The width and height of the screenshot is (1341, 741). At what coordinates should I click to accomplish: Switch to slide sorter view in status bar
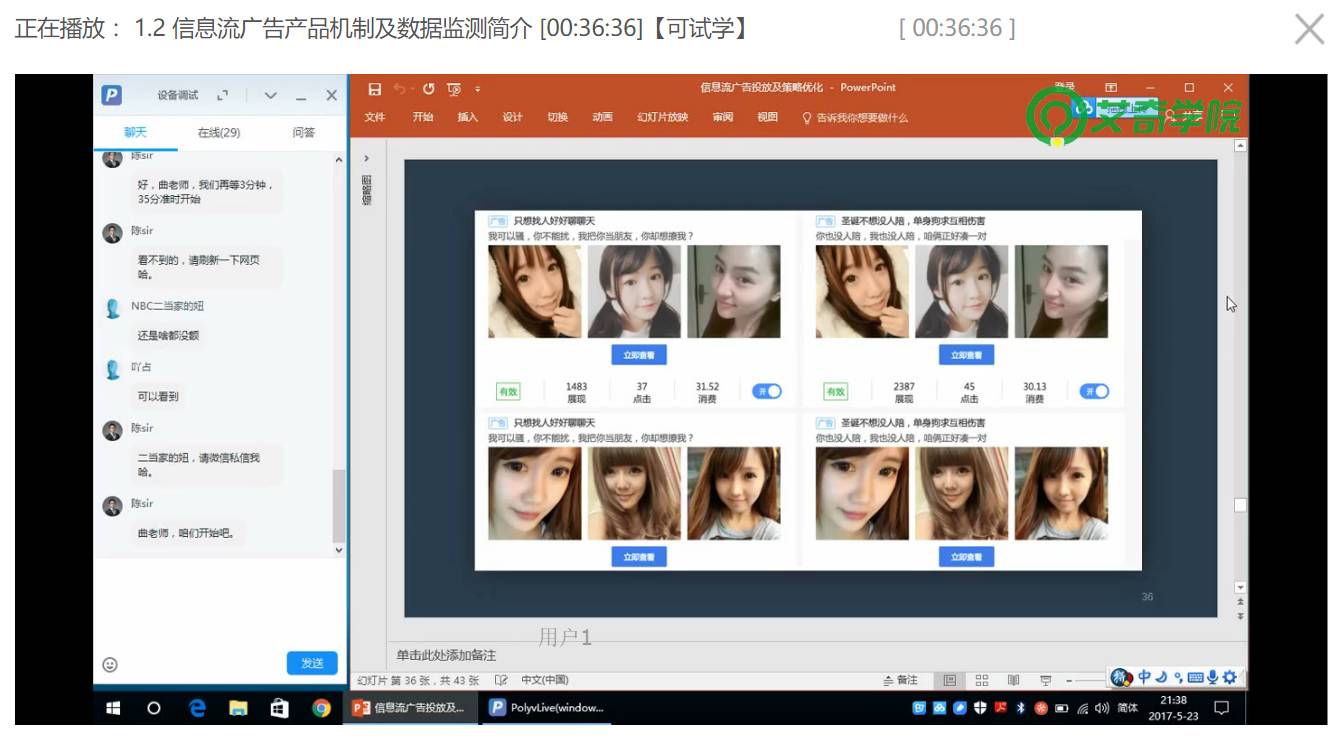(982, 680)
